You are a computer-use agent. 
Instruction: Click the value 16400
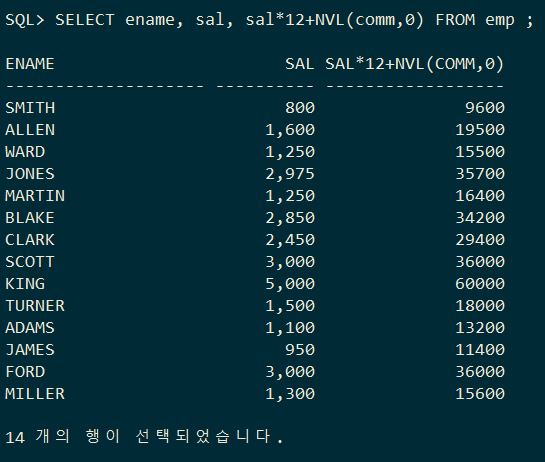pos(480,196)
